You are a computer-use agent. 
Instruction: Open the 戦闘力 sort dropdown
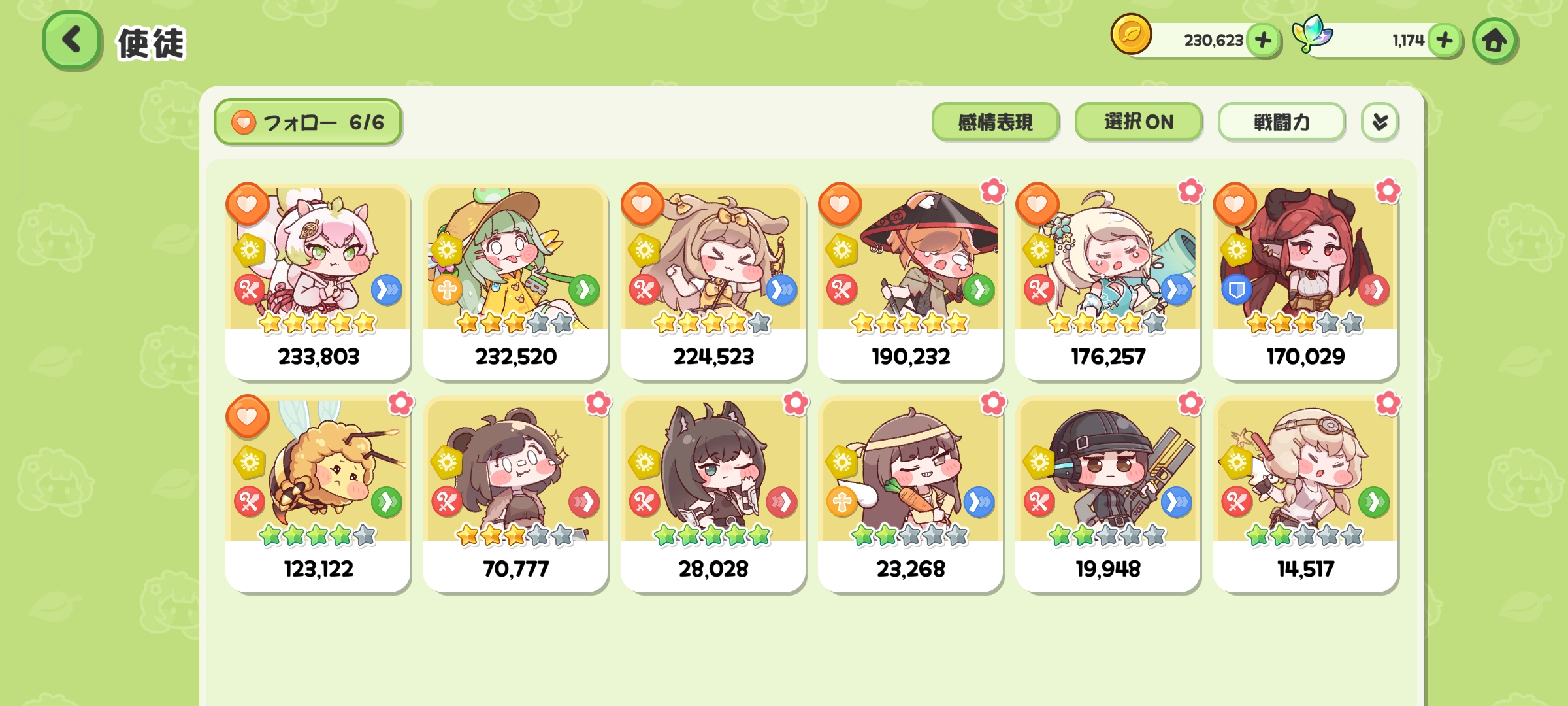1281,122
